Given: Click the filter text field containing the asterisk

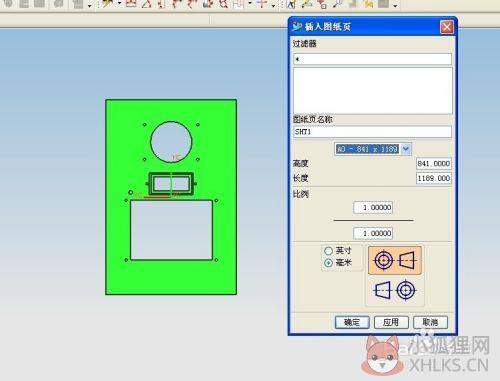Looking at the screenshot, I should (372, 59).
